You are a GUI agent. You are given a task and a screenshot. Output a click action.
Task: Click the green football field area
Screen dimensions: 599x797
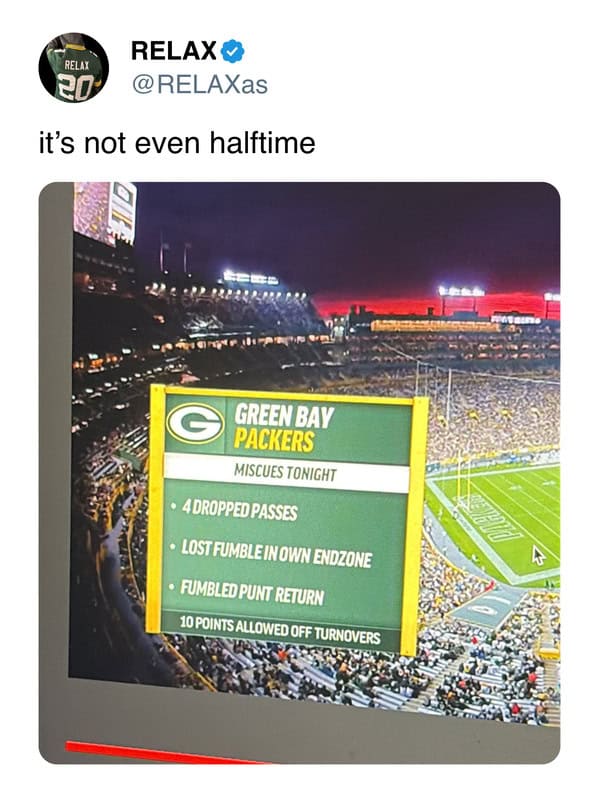click(x=503, y=518)
